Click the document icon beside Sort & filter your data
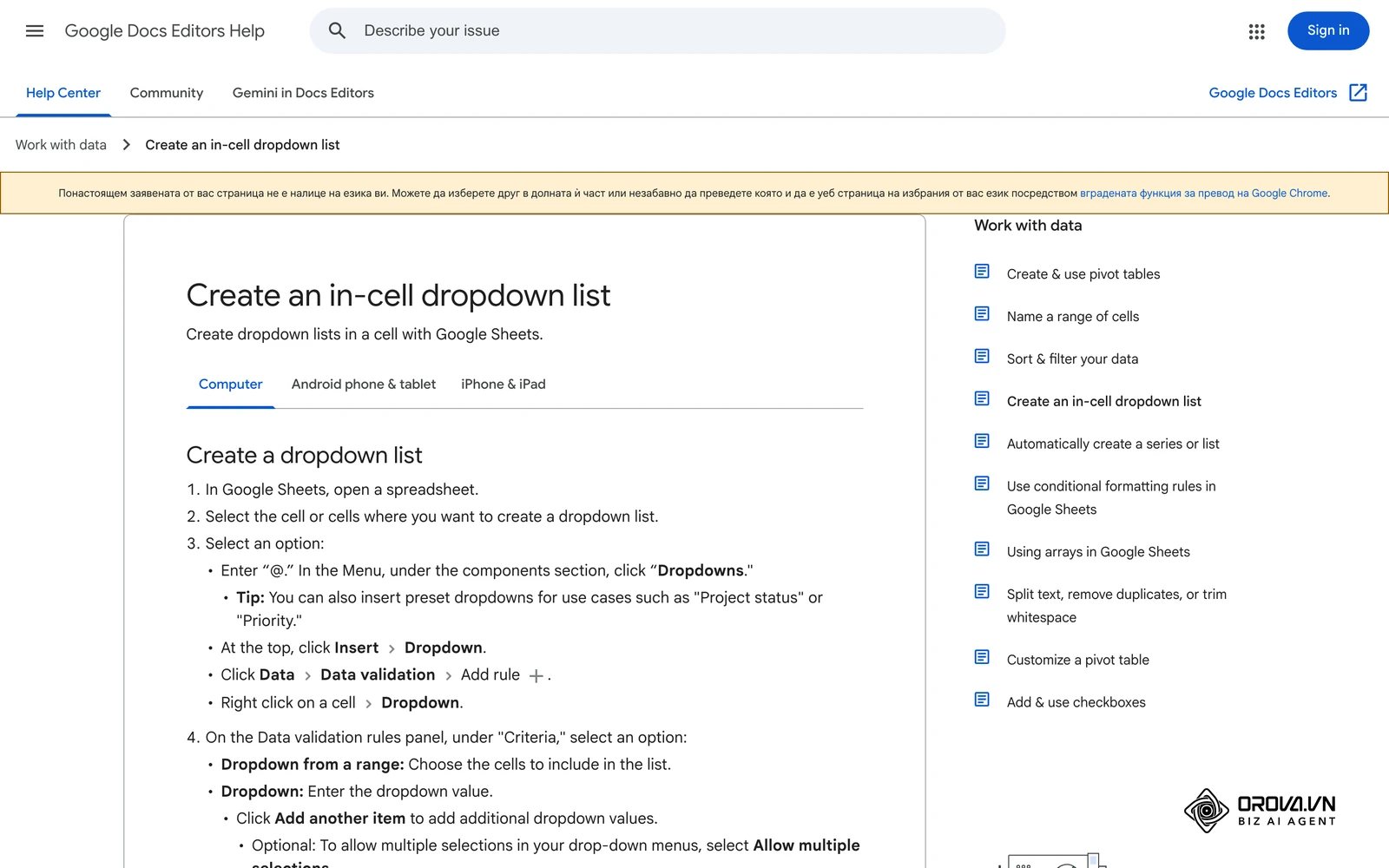 (x=982, y=357)
